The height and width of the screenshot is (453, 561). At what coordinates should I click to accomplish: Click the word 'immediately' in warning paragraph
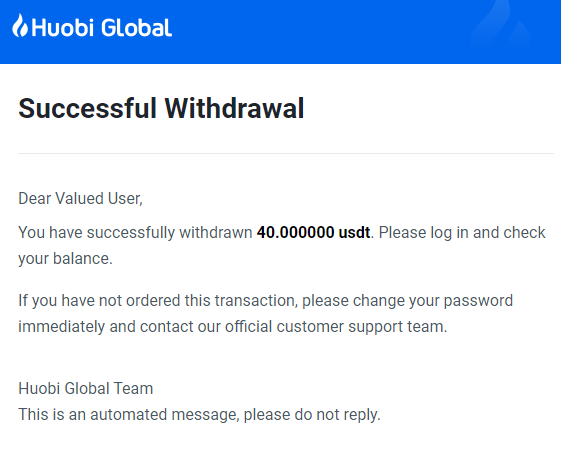pos(62,327)
